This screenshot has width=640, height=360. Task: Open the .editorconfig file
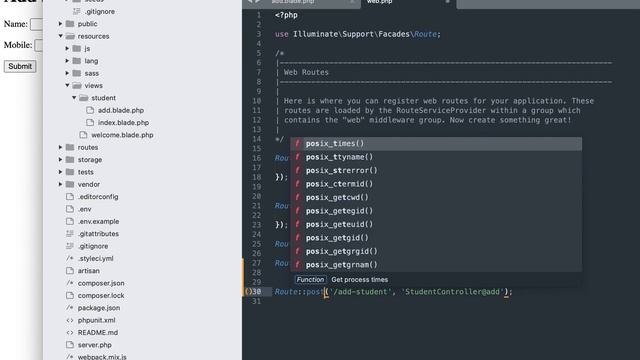coord(98,197)
